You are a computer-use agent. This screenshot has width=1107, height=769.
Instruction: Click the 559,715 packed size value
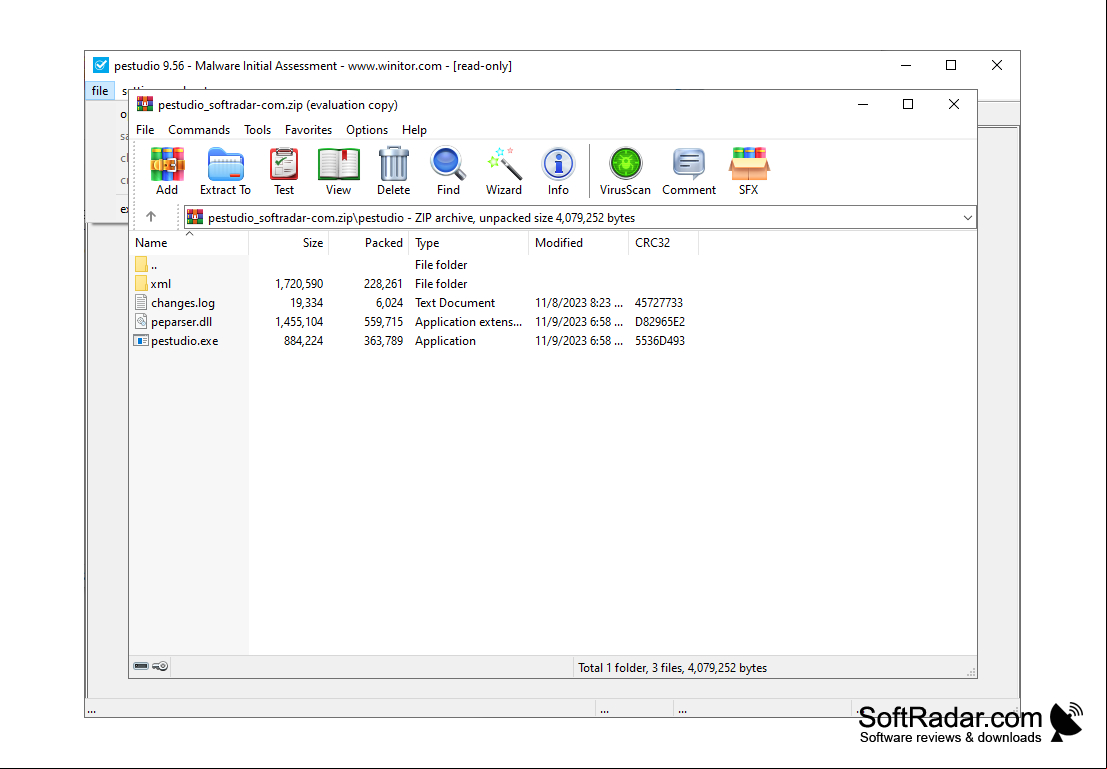coord(383,322)
